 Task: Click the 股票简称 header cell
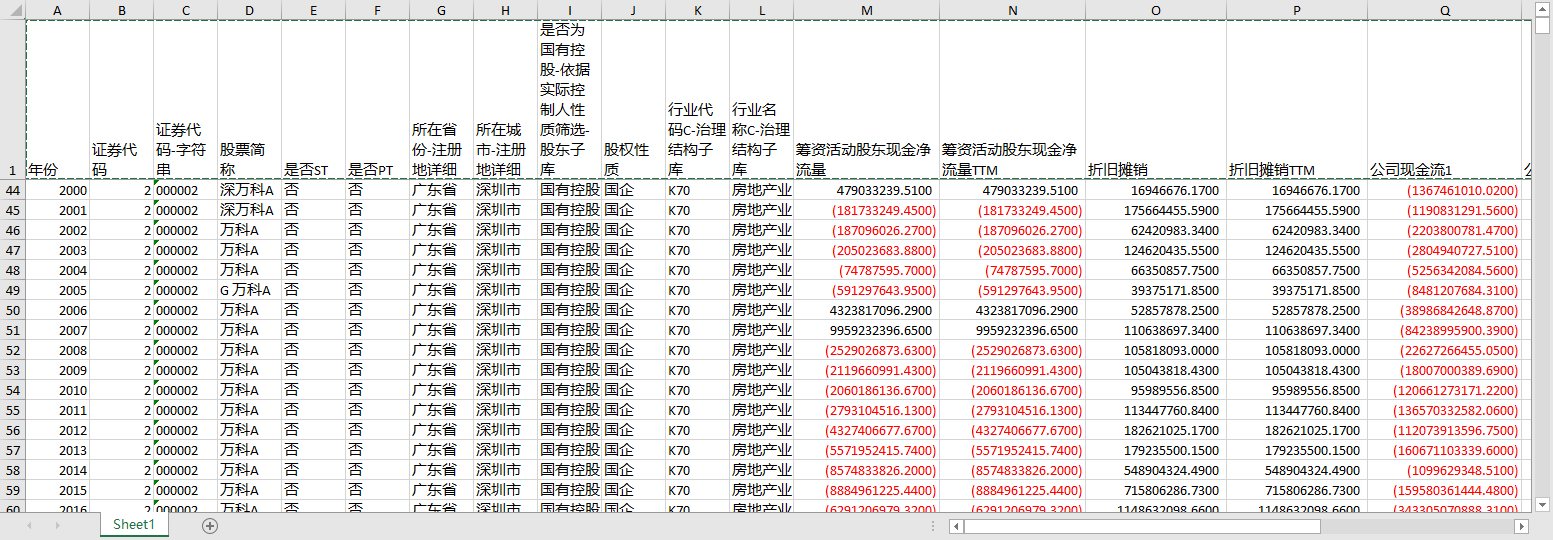coord(249,100)
